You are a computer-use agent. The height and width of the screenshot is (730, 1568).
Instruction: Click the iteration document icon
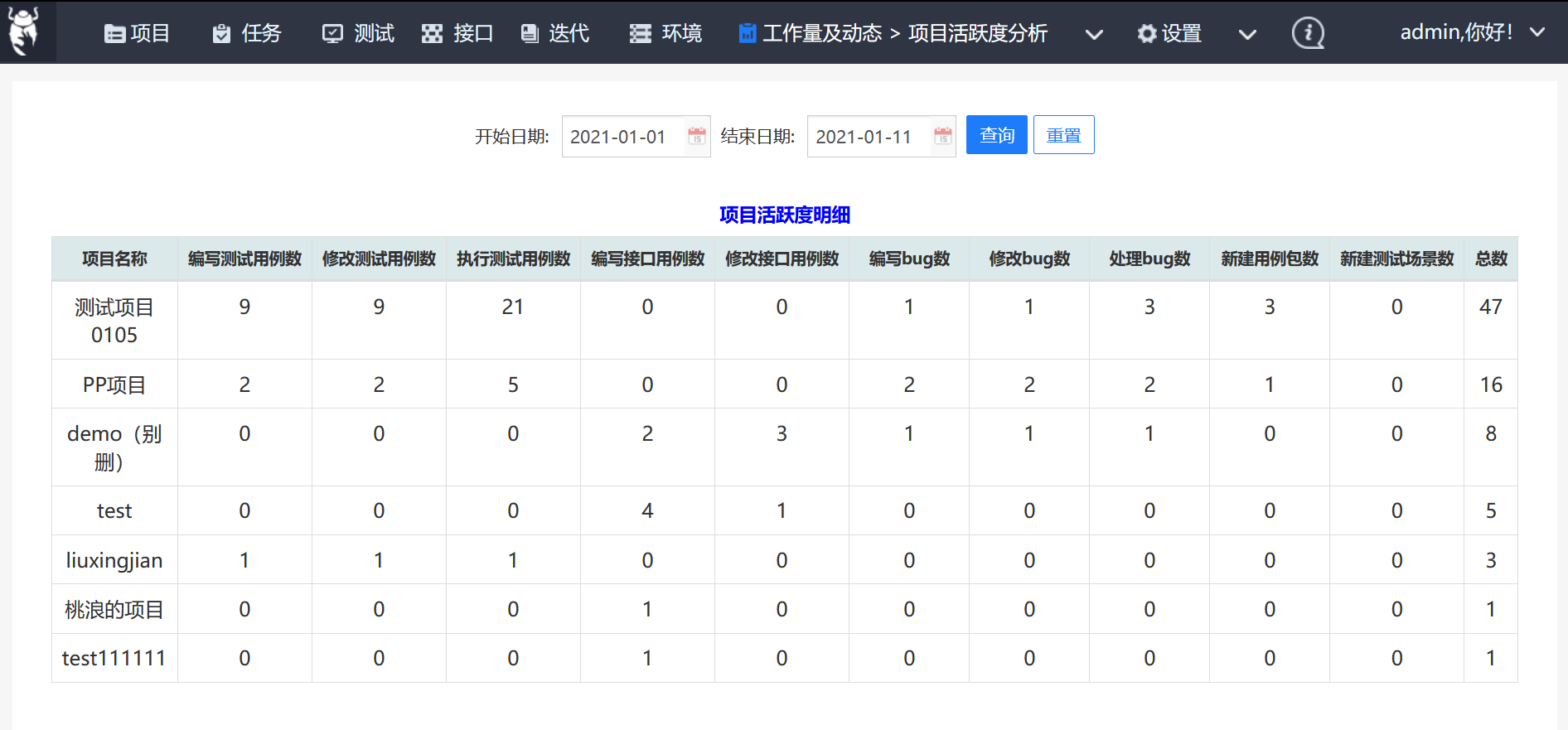point(529,33)
